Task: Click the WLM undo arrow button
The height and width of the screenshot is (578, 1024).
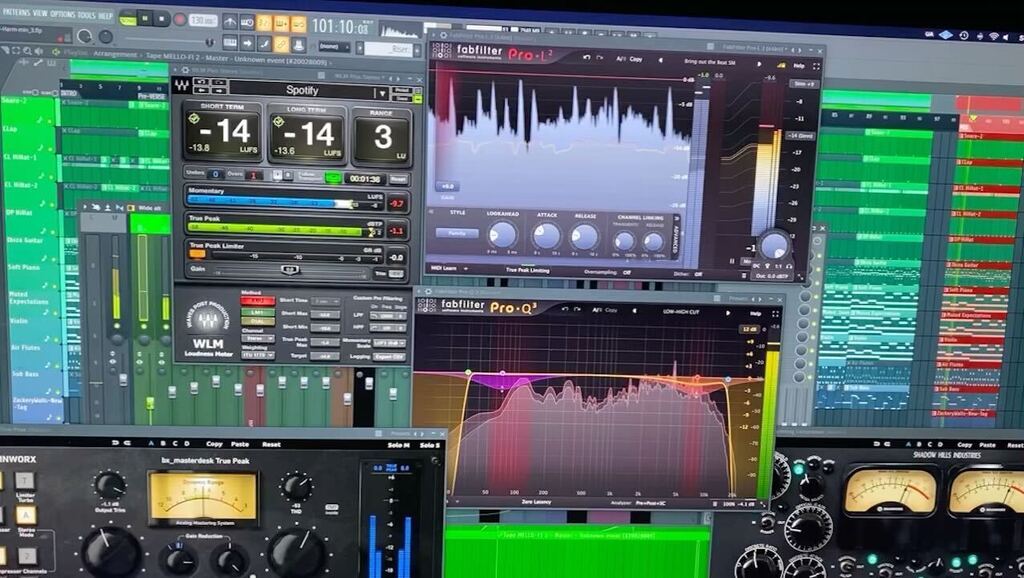Action: (202, 82)
